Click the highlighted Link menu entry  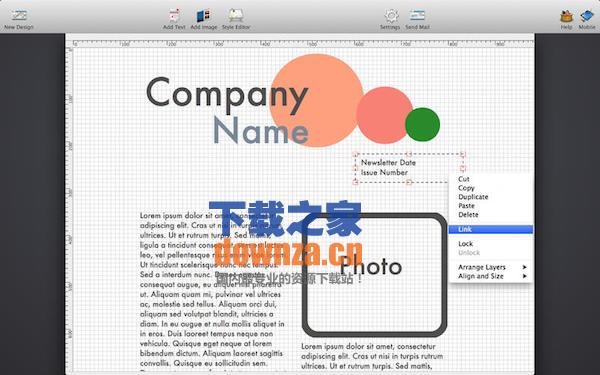[x=491, y=229]
